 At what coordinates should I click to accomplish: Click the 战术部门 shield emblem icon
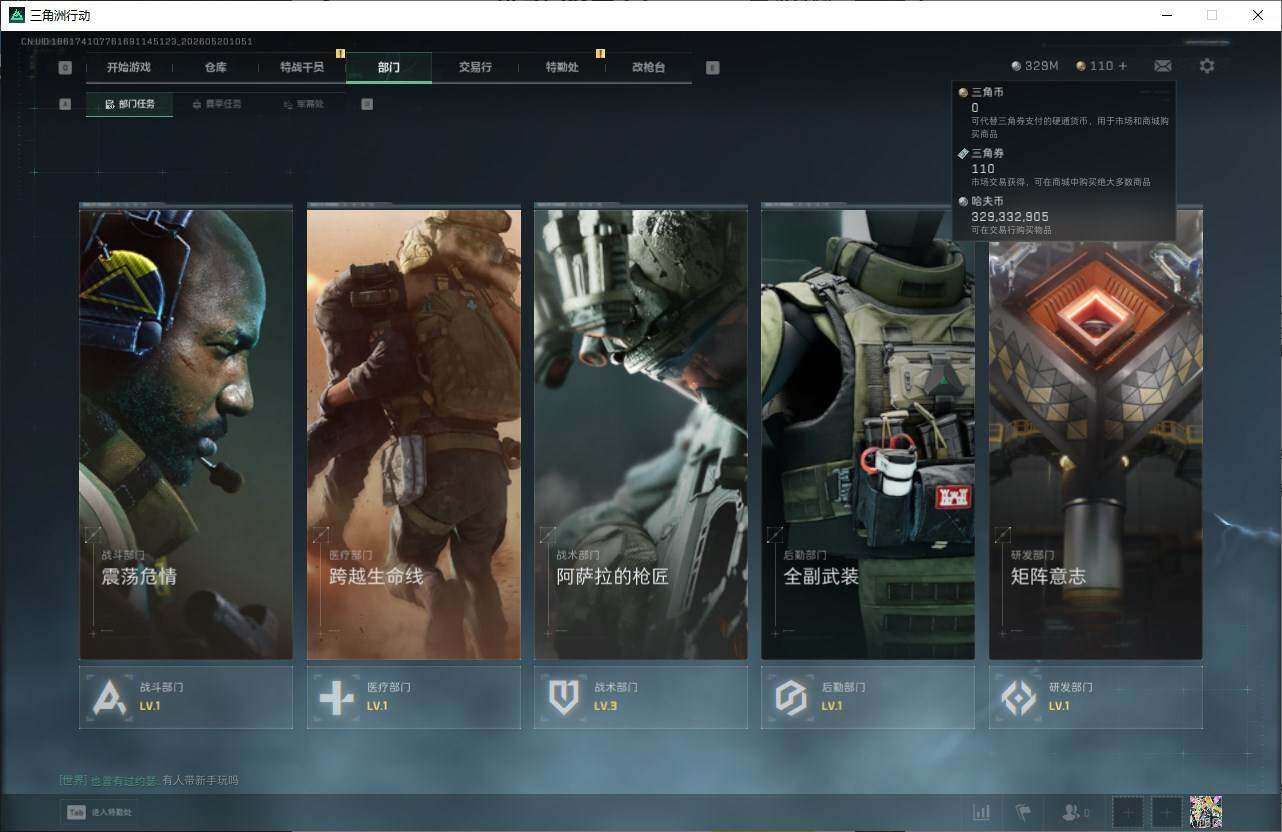(x=564, y=697)
